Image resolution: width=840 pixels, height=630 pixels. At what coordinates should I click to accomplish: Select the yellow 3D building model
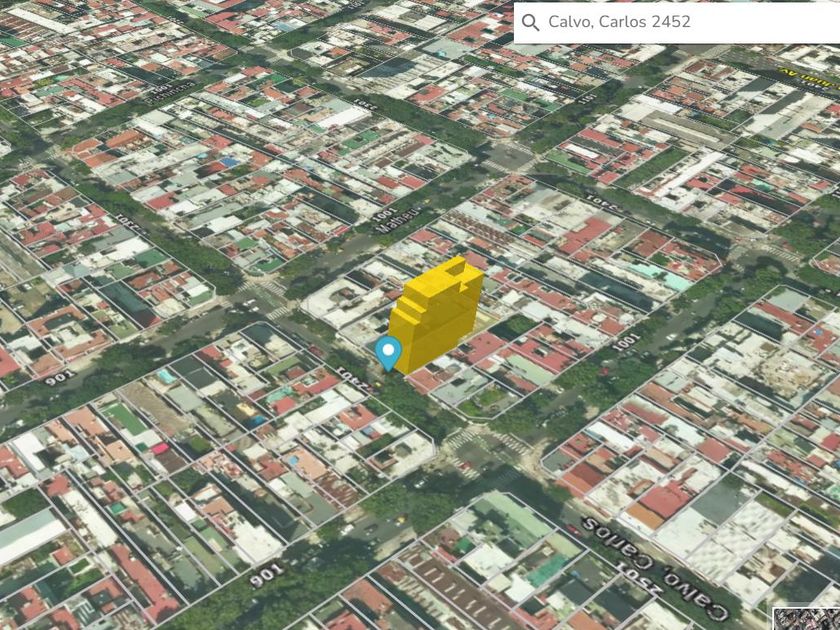436,314
